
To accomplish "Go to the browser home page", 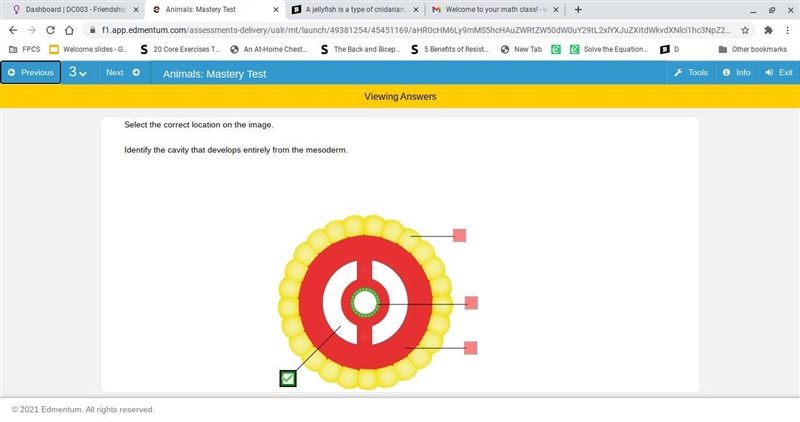I will pyautogui.click(x=69, y=30).
